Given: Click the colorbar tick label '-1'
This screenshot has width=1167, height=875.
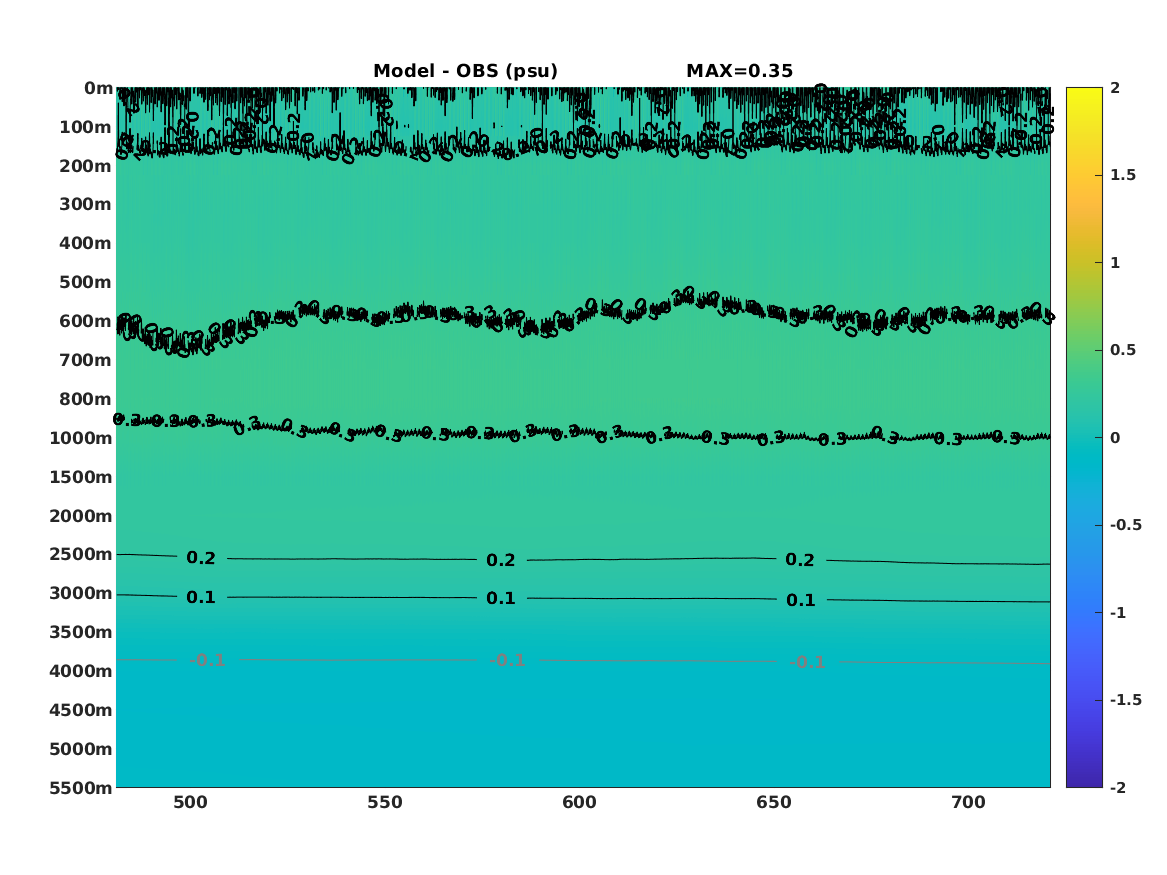Looking at the screenshot, I should (1118, 612).
